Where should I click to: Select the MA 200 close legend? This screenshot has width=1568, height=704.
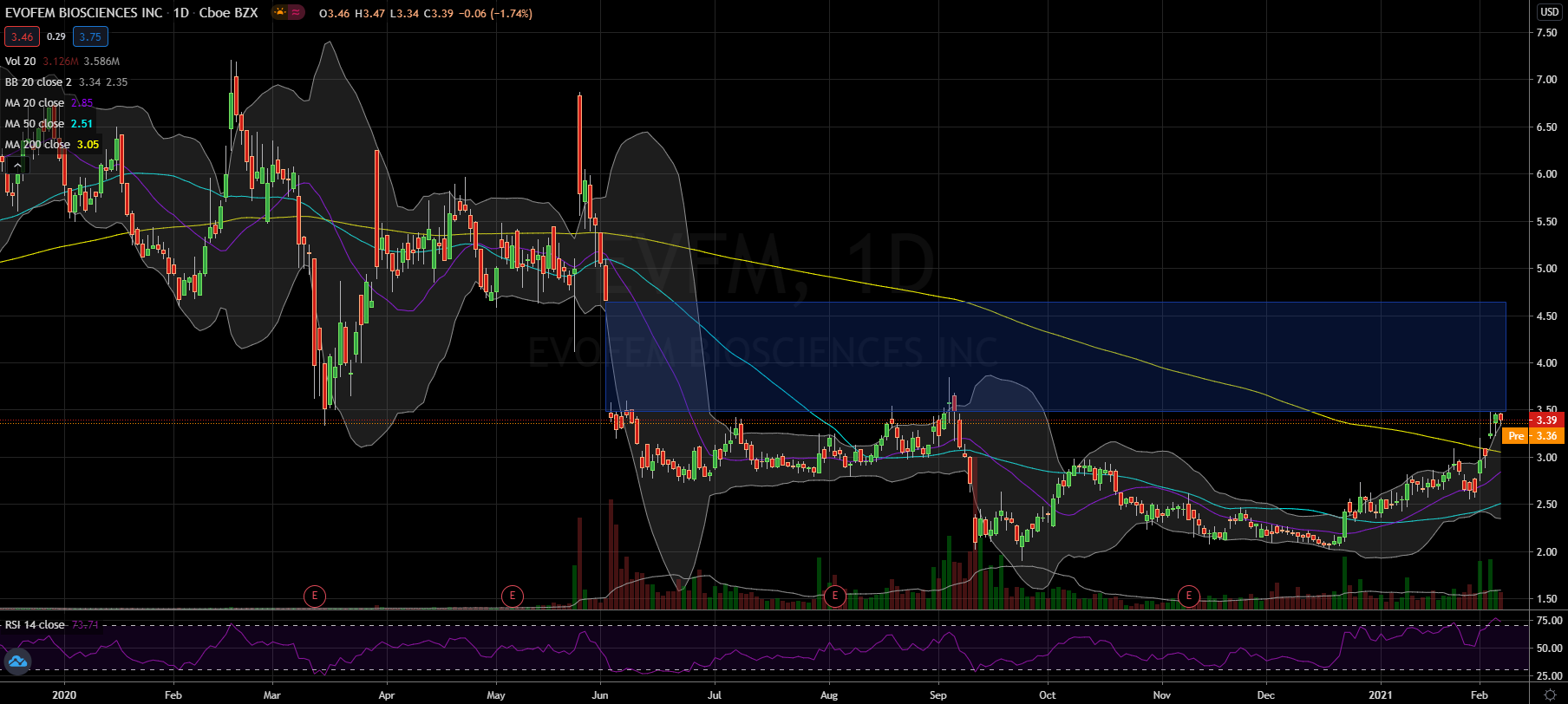[x=38, y=145]
